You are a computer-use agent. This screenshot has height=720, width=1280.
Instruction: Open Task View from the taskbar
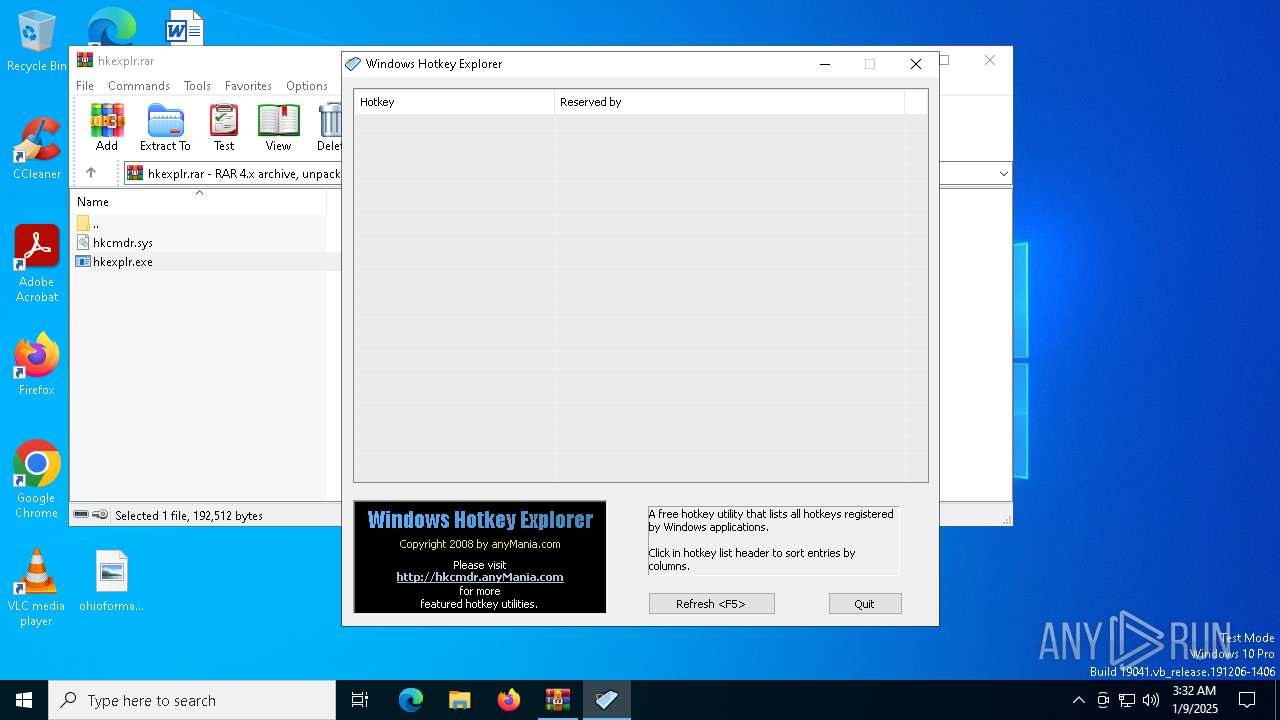coord(360,700)
